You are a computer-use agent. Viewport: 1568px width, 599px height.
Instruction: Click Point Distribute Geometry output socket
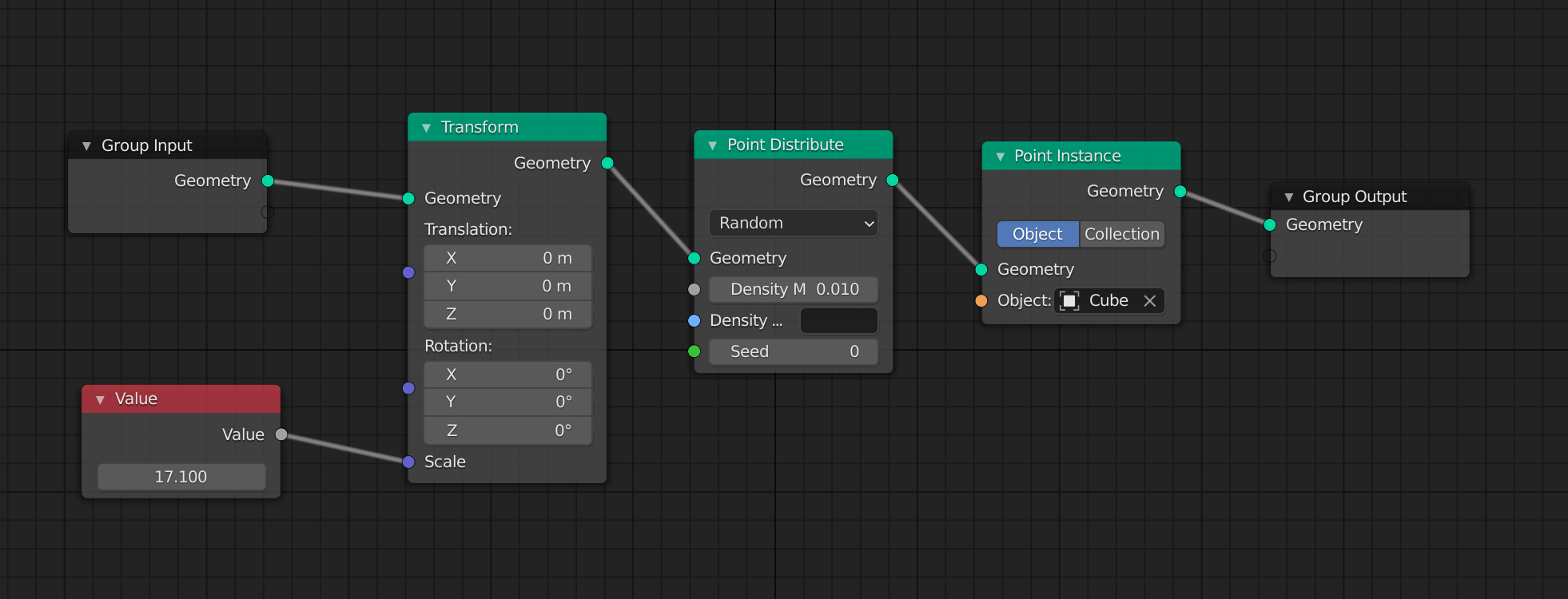(893, 180)
